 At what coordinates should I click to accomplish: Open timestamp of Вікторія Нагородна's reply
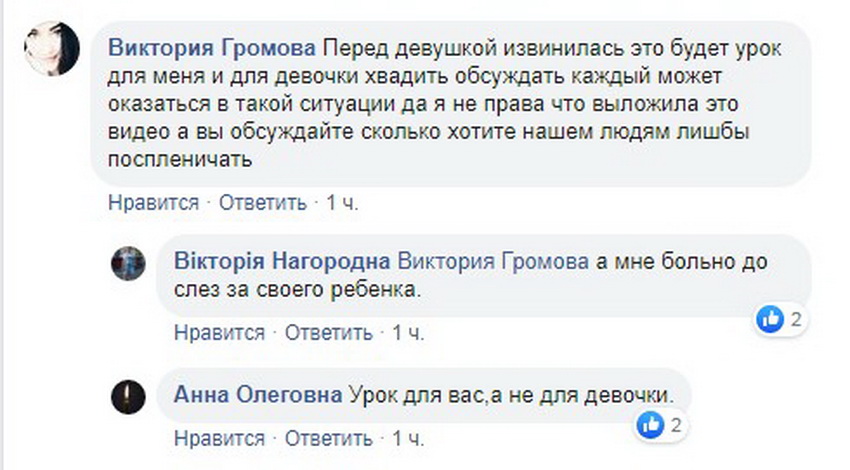point(409,332)
